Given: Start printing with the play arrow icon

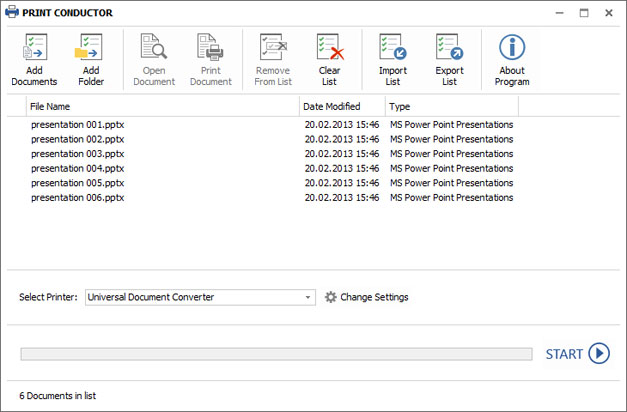Looking at the screenshot, I should coord(599,354).
